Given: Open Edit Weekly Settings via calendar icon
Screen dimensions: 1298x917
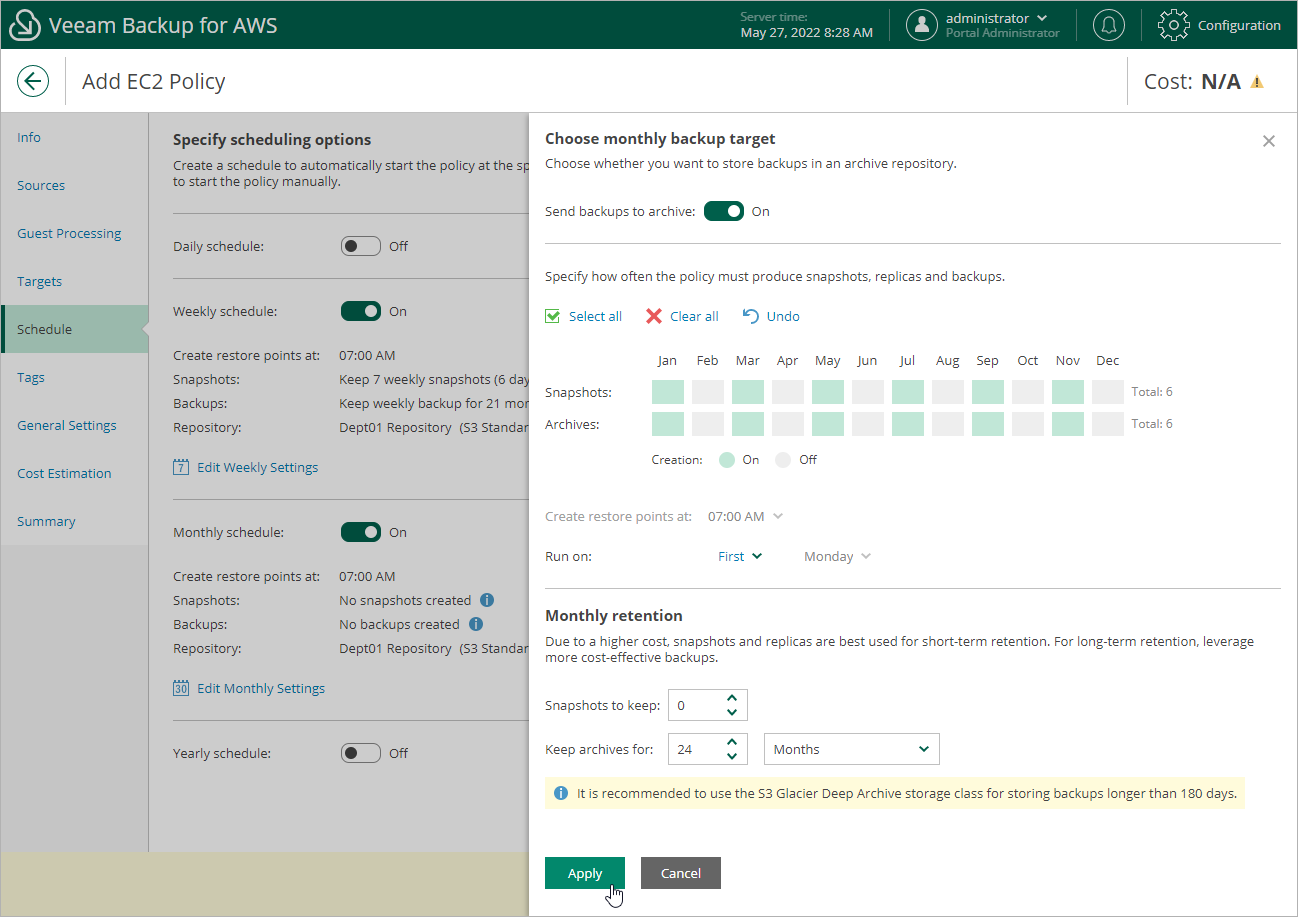Looking at the screenshot, I should [x=182, y=466].
